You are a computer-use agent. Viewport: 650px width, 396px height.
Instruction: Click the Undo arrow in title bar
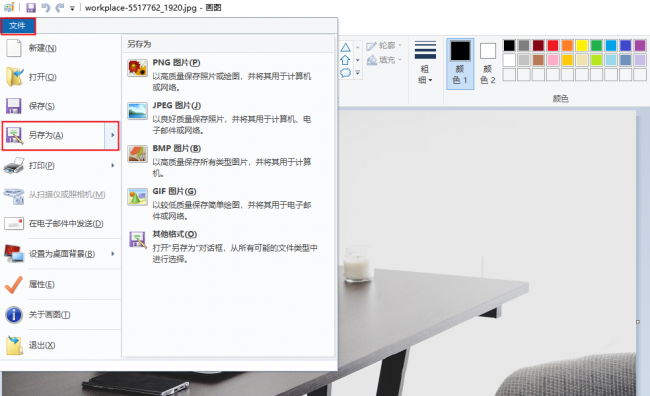46,7
